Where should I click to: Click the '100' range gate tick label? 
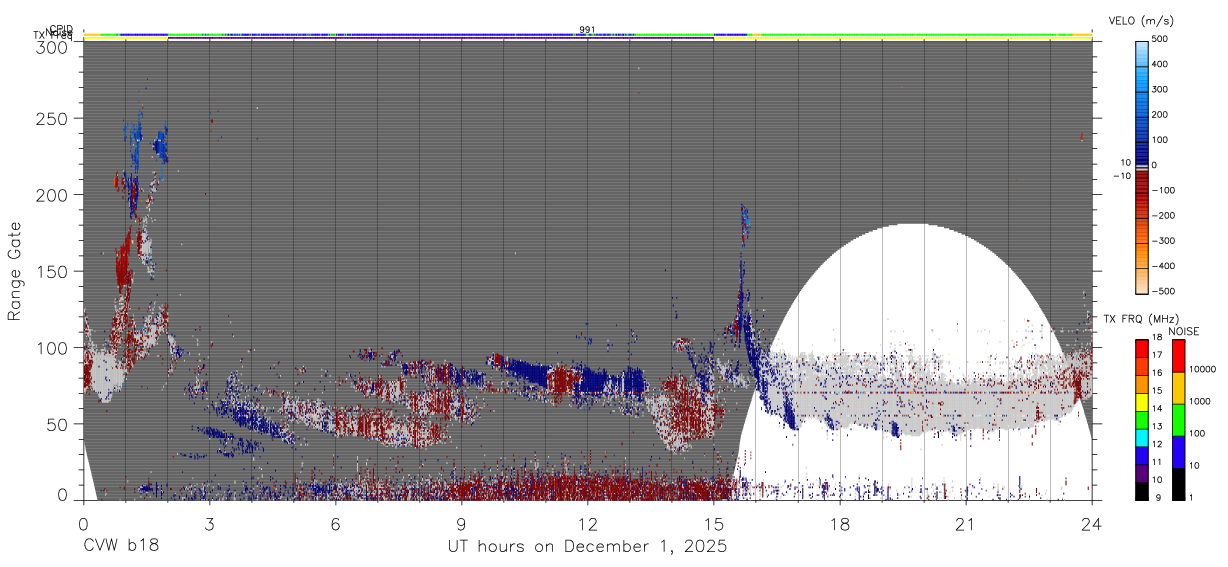(54, 347)
